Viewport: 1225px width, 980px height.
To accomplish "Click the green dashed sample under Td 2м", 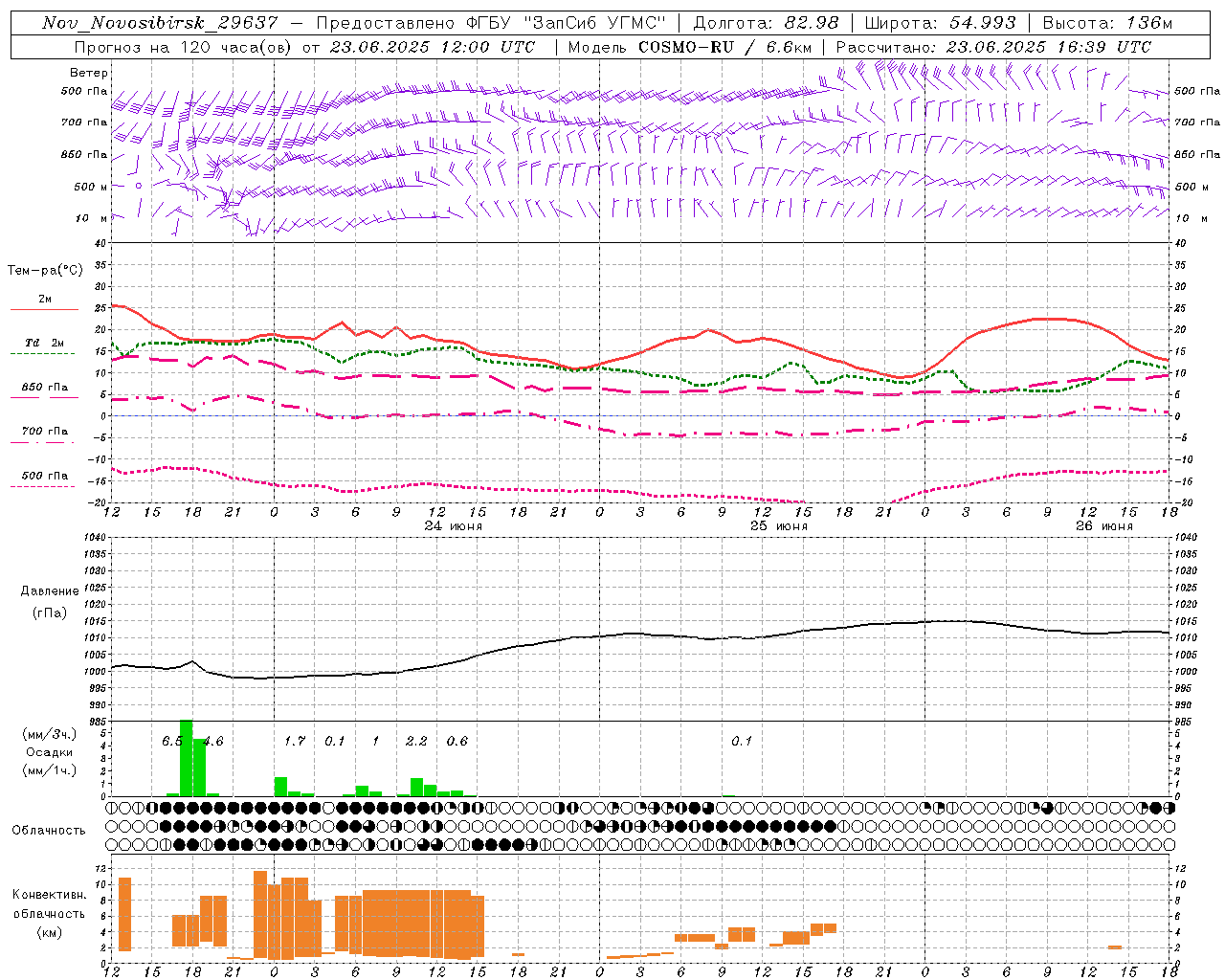I will click(44, 354).
